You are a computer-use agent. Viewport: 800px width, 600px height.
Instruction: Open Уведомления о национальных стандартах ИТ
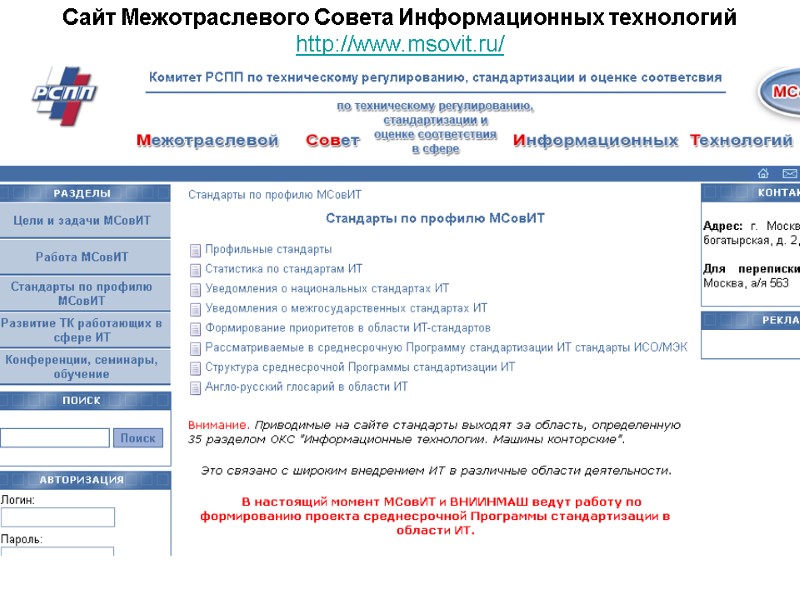pos(327,289)
